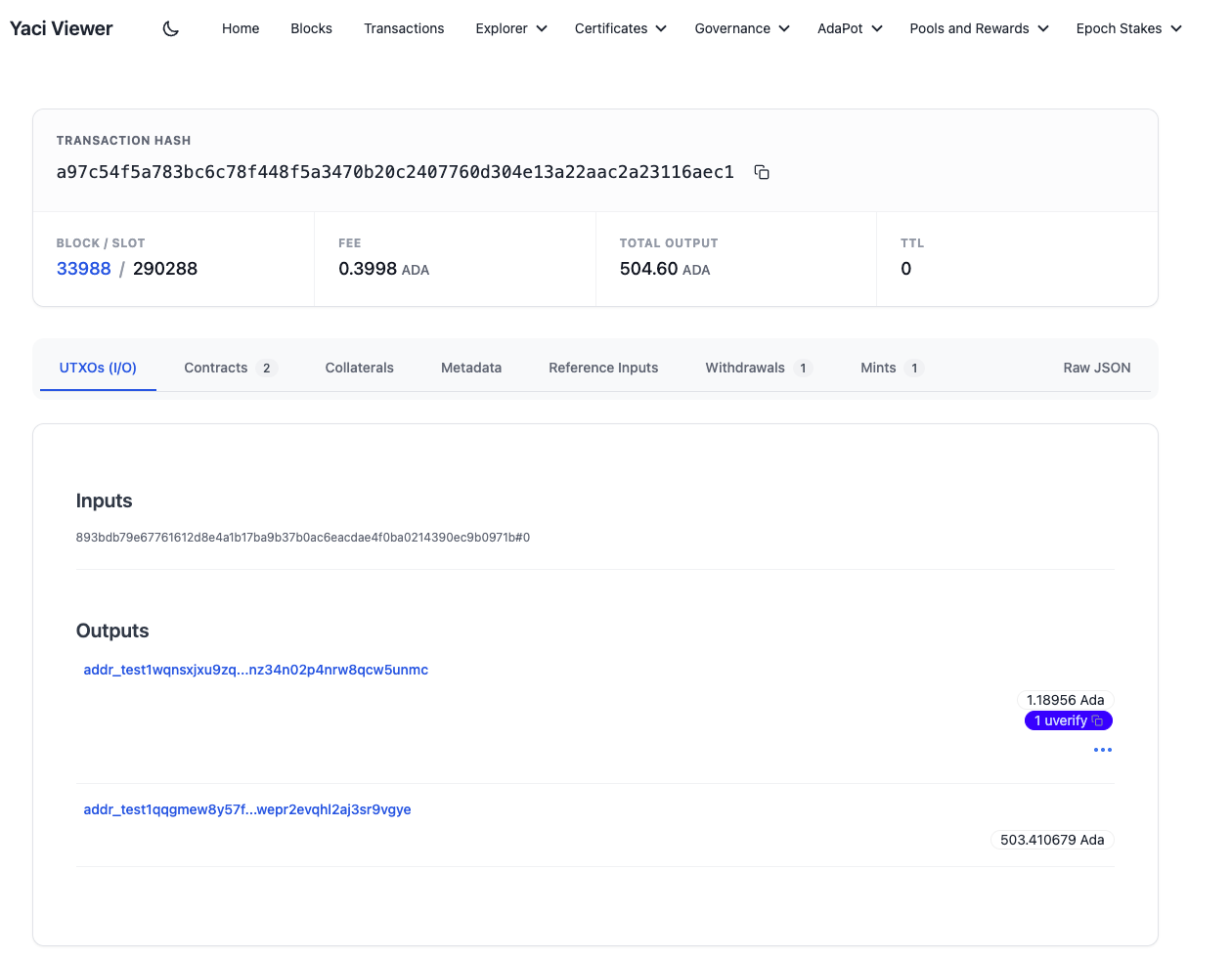This screenshot has width=1232, height=958.
Task: Open the Transactions page
Action: (x=404, y=28)
